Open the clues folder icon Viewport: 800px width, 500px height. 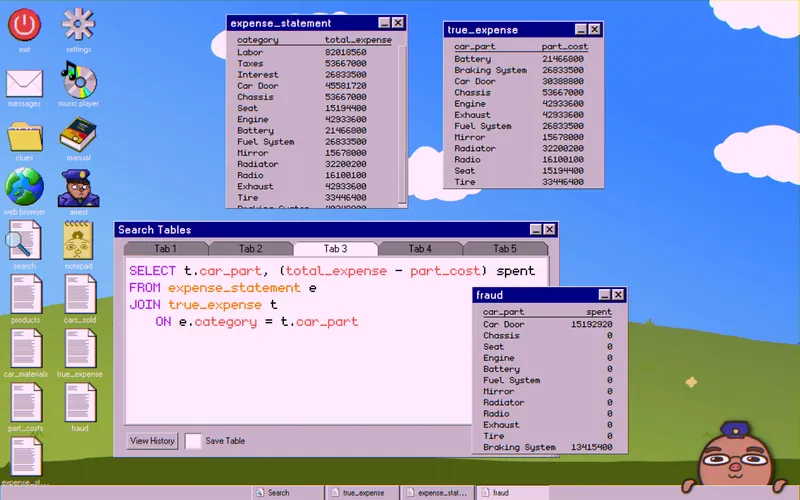[x=24, y=136]
